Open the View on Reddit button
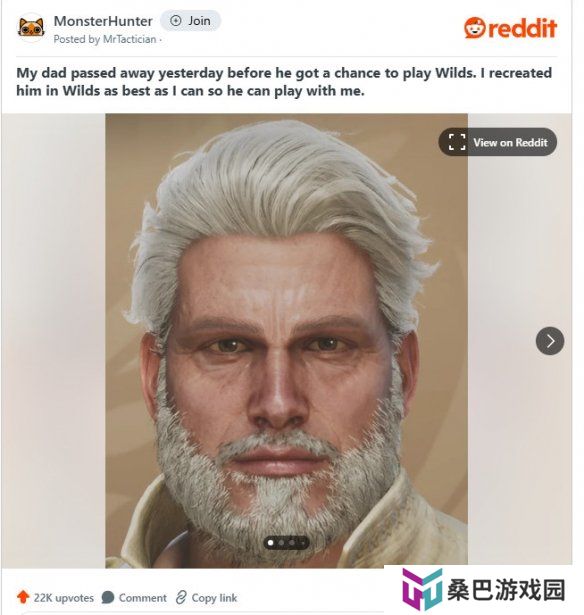Screen dimensions: 584x615 (x=497, y=142)
